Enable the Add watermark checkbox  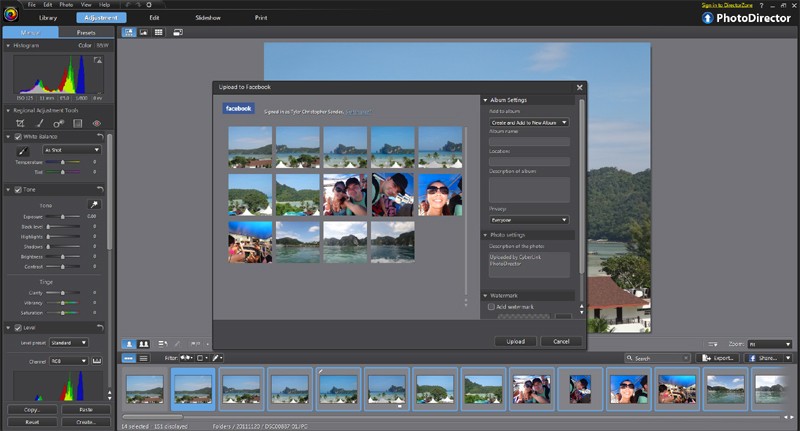(x=491, y=307)
